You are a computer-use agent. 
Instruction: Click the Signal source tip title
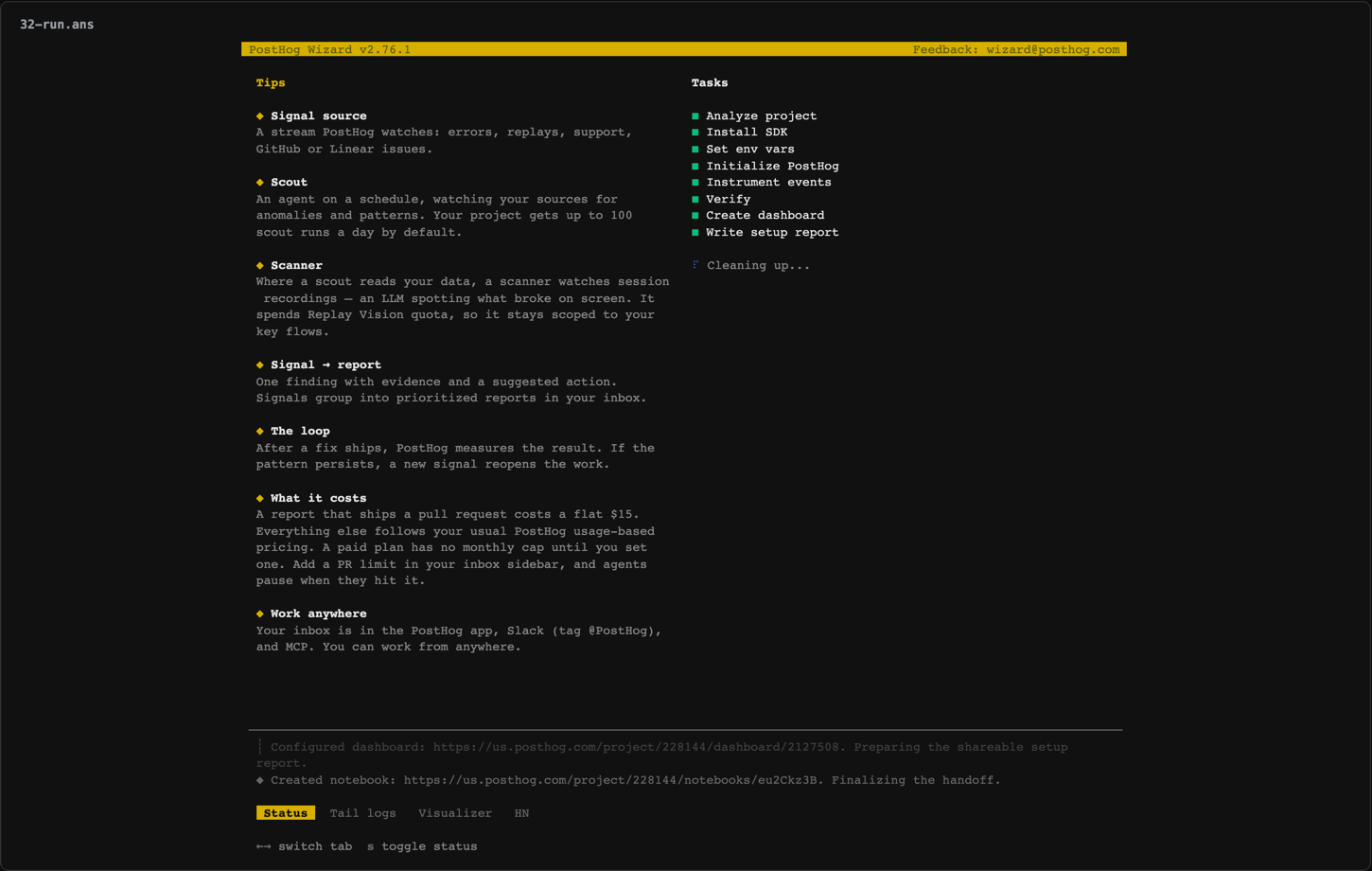tap(319, 116)
